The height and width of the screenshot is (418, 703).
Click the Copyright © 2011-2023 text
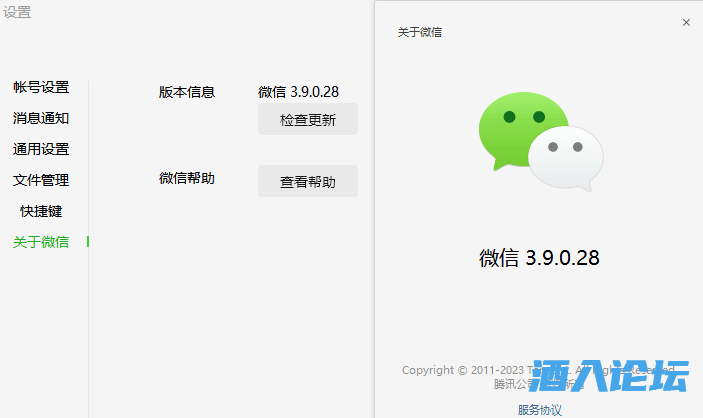(538, 370)
